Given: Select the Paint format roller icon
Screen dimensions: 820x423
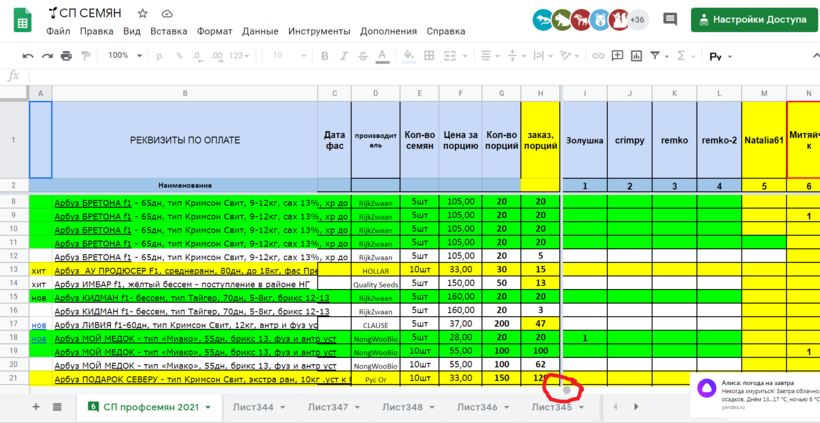Looking at the screenshot, I should click(x=86, y=56).
